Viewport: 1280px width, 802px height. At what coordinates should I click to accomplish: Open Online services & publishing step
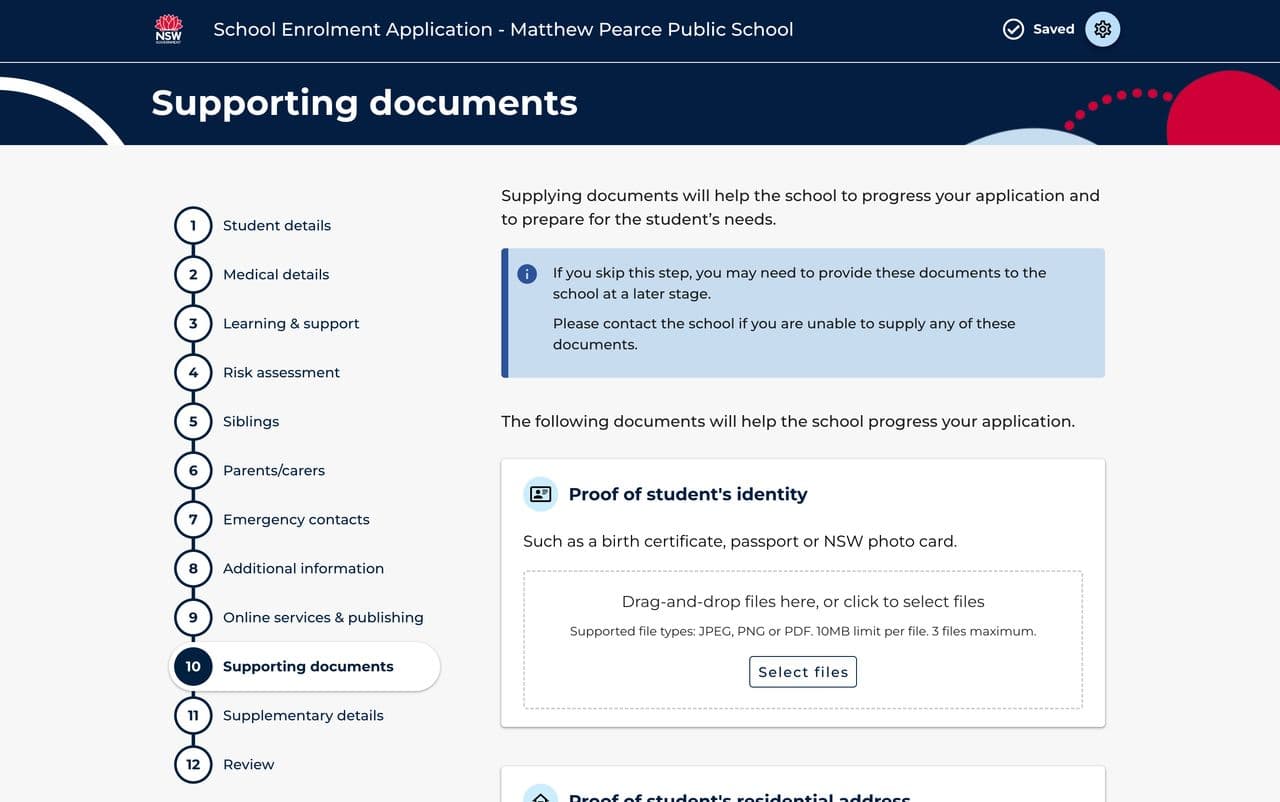coord(323,617)
